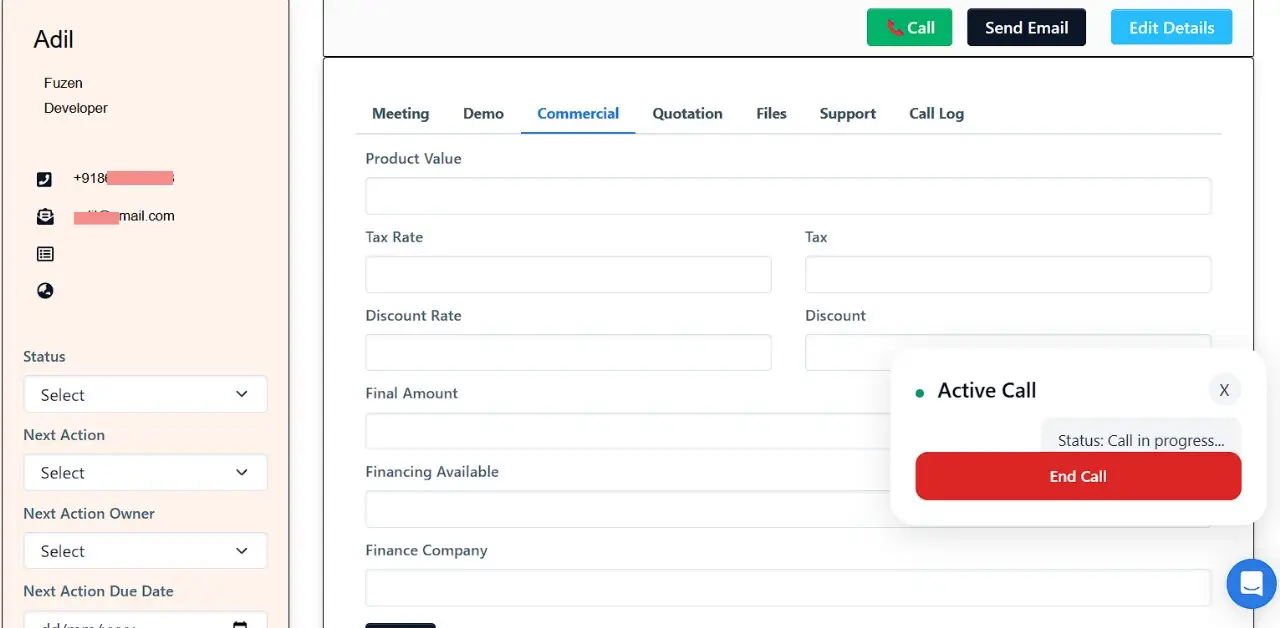Click the Discount Rate input field
Screen dimensions: 1280x628
coord(568,352)
